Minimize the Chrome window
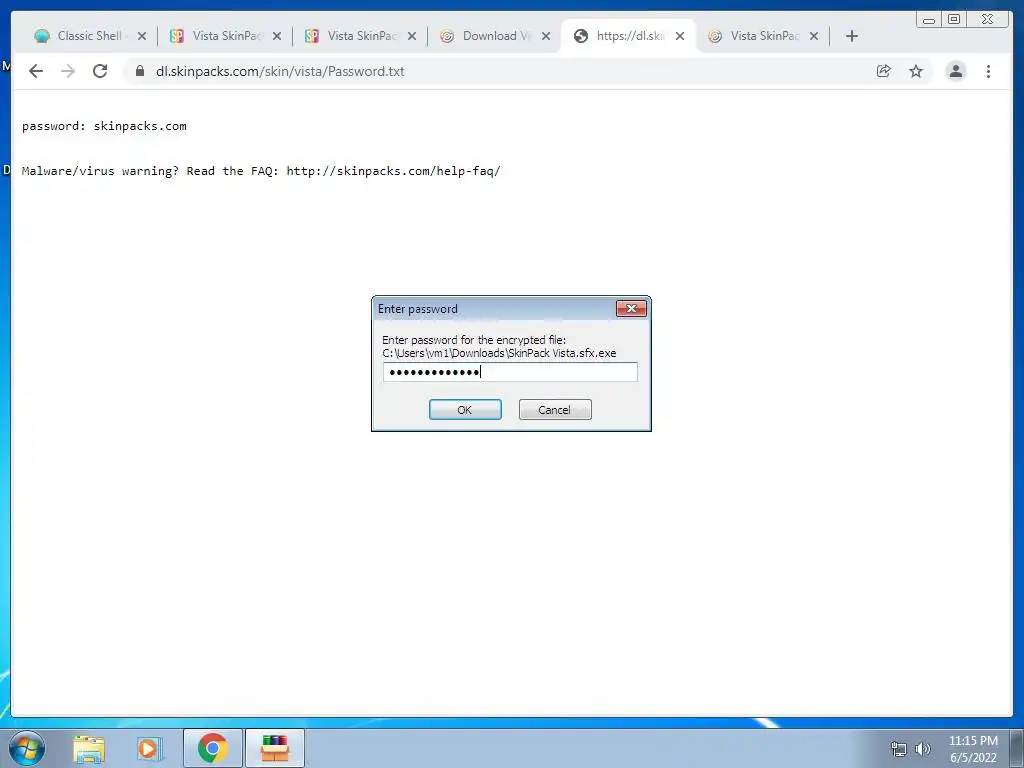This screenshot has height=768, width=1024. coord(929,20)
